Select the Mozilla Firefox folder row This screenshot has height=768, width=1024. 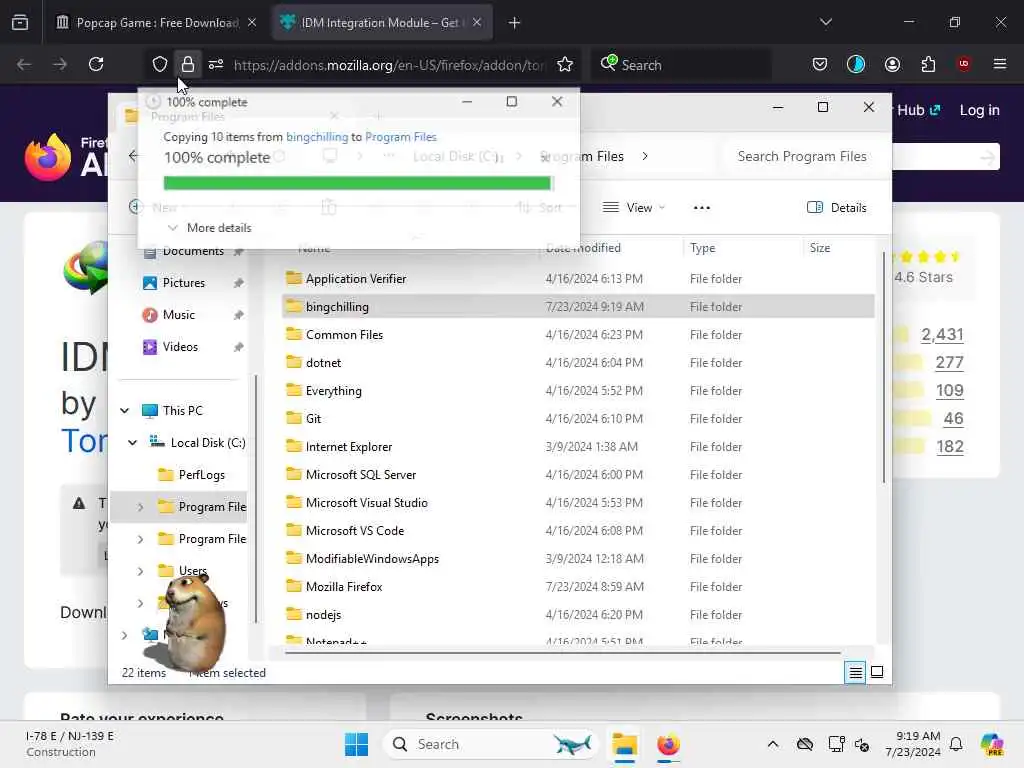click(578, 586)
